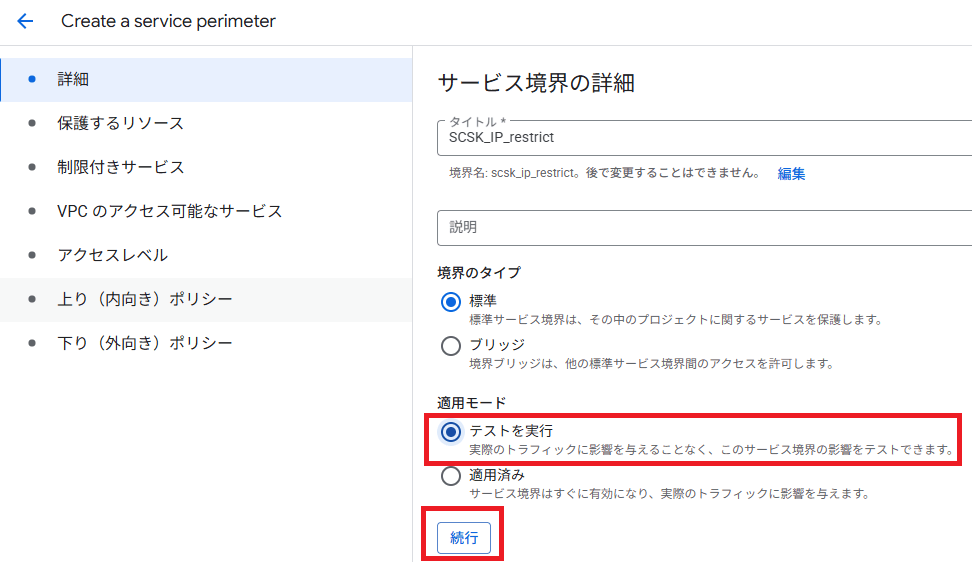Viewport: 972px width, 562px height.
Task: Focus the 説明 description field
Action: tap(700, 227)
